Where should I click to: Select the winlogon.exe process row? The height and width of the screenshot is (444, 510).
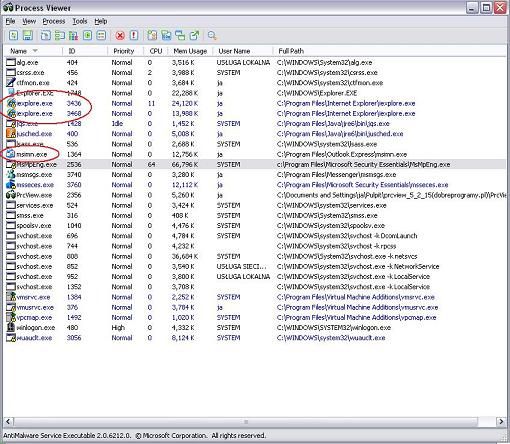(255, 328)
